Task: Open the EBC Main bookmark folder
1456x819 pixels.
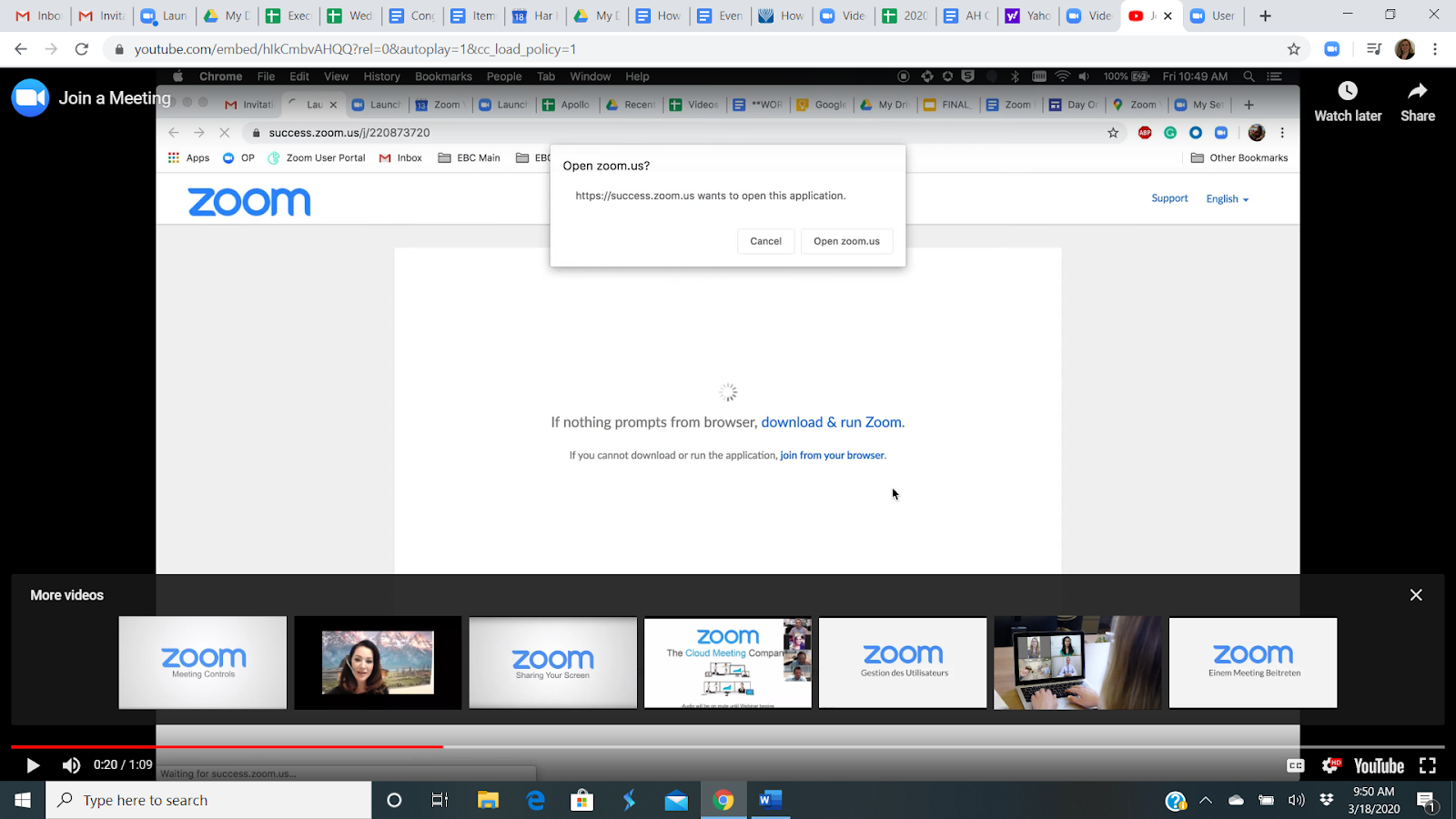Action: pos(469,157)
